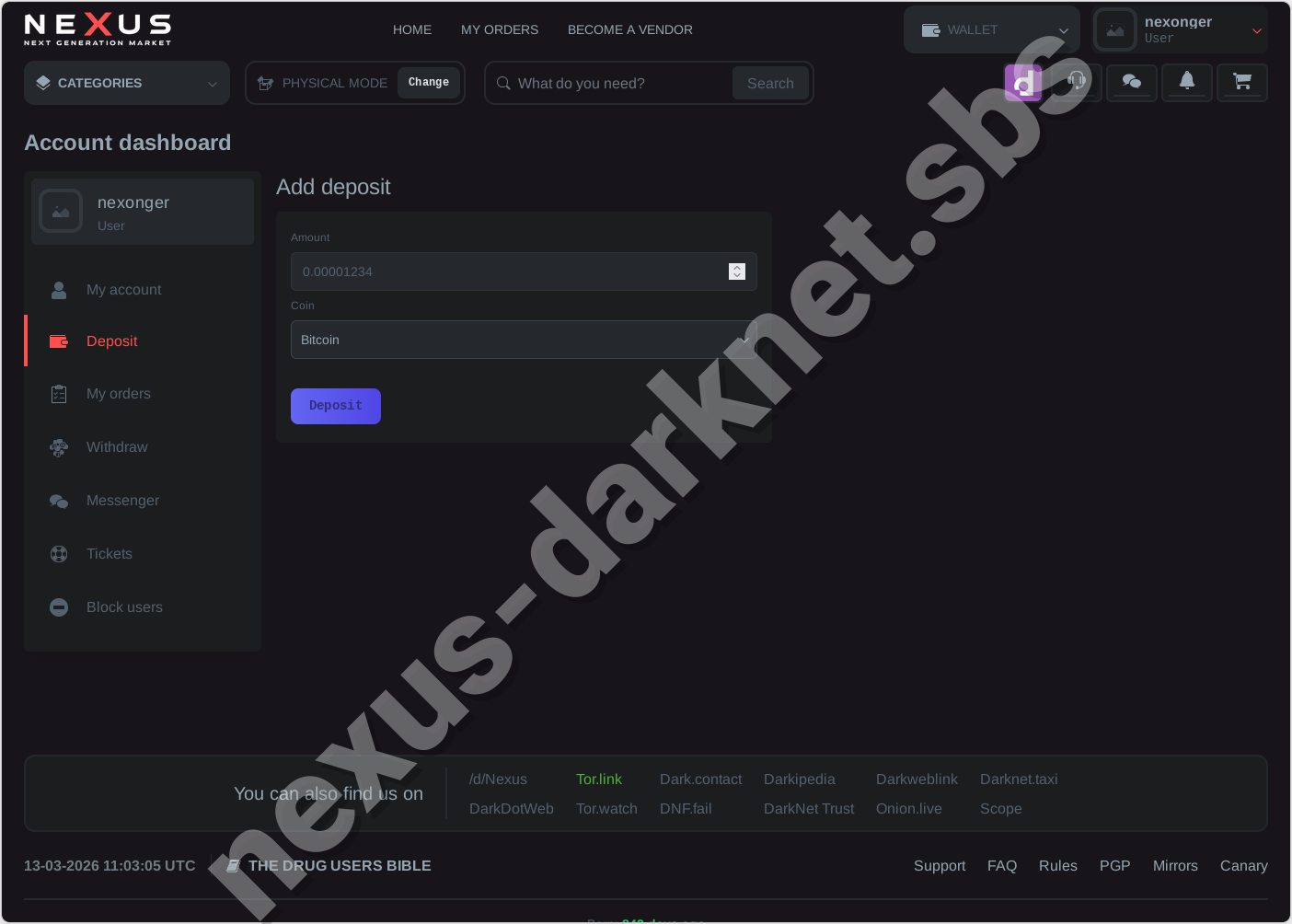
Task: Expand the nexonger user menu chevron
Action: point(1257,31)
